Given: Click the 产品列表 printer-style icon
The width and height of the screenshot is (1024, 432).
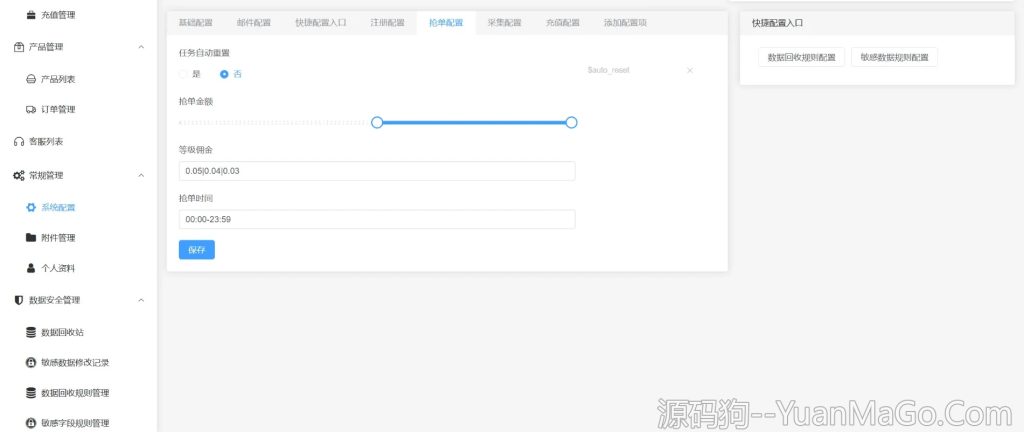Looking at the screenshot, I should pos(31,79).
